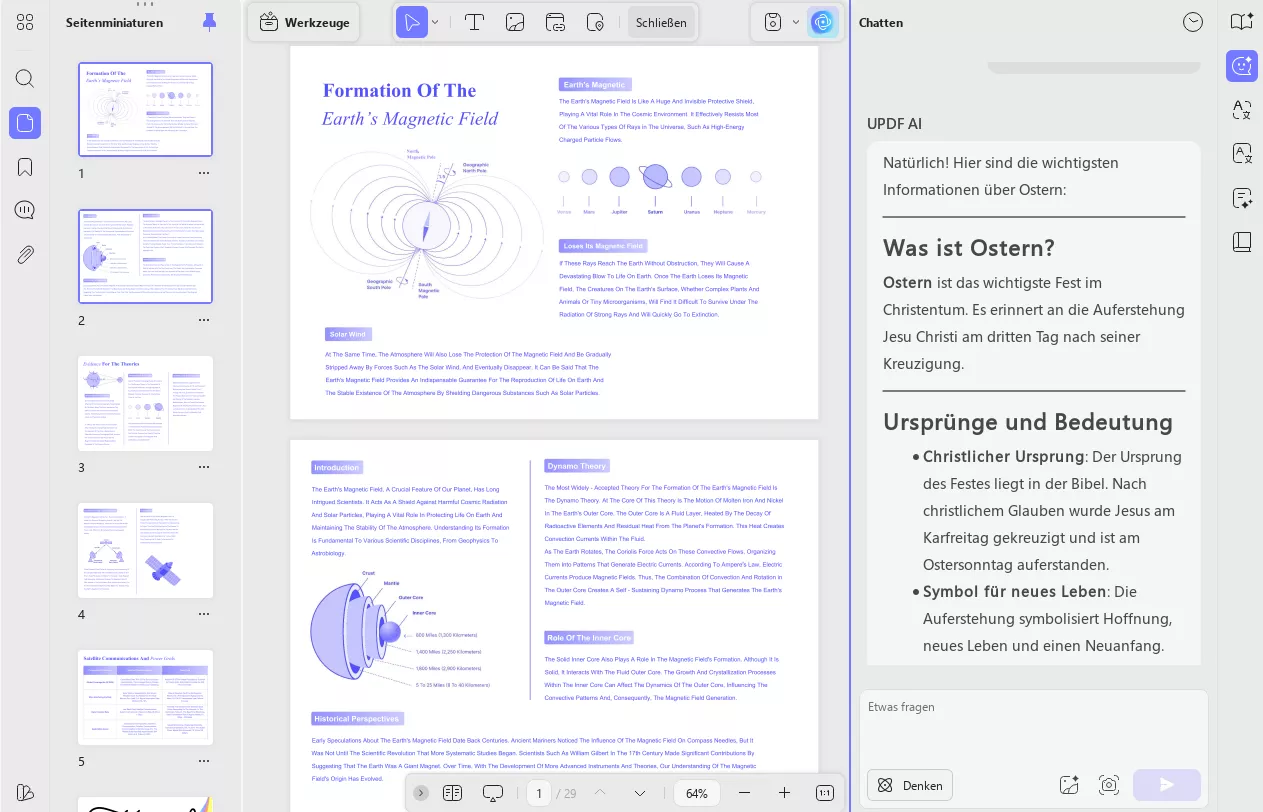Select the Text editing tool
Screen dimensions: 1263x812
[x=475, y=22]
